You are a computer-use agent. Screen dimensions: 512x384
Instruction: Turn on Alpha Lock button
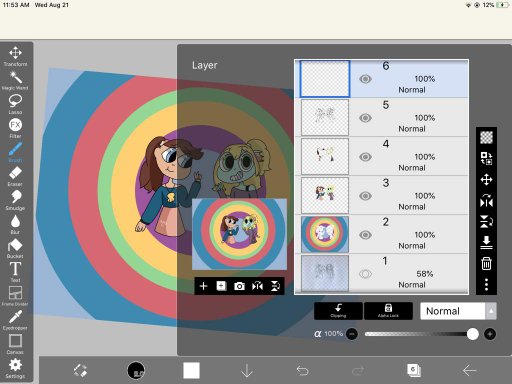(x=388, y=311)
